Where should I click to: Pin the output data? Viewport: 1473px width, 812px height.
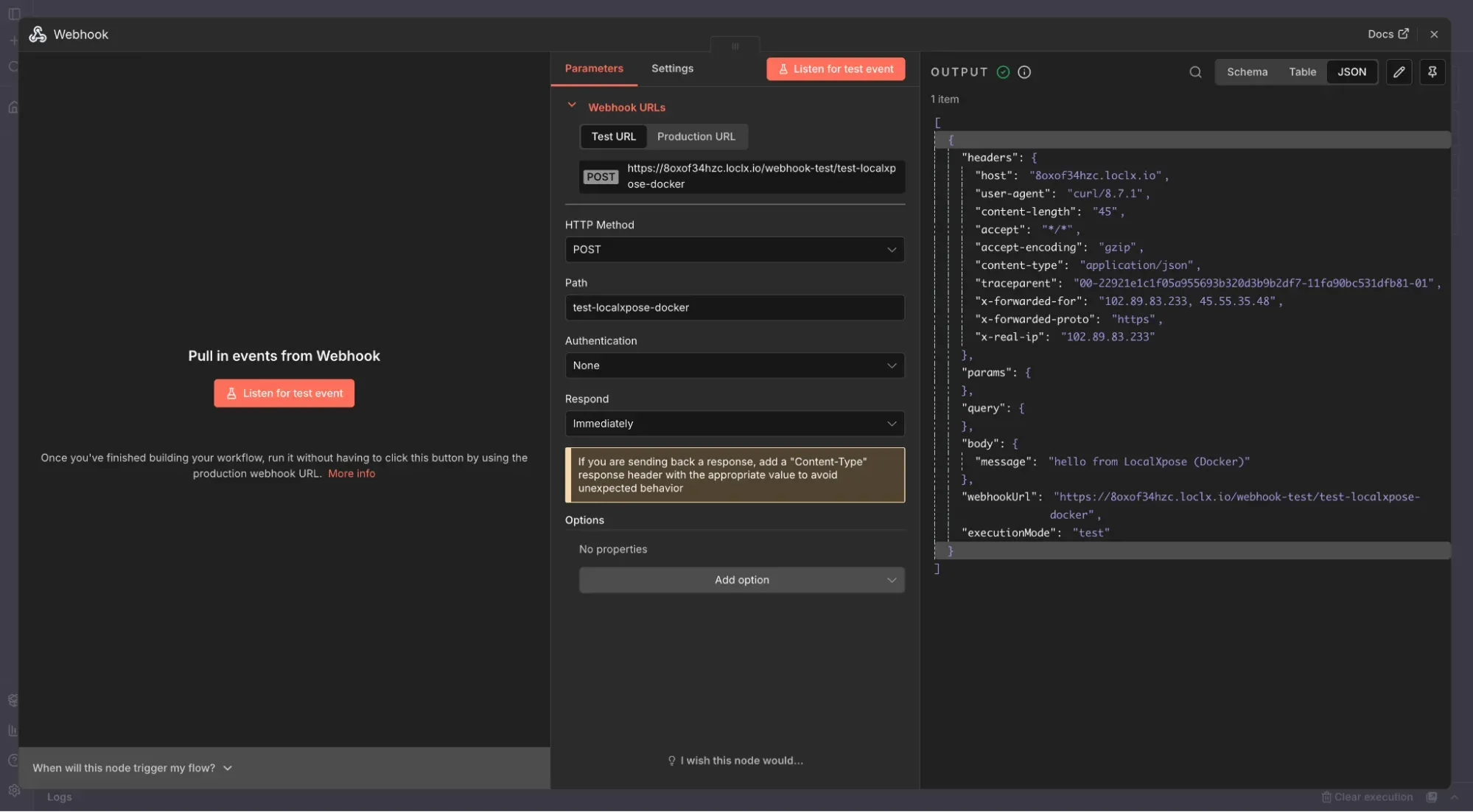[x=1432, y=71]
